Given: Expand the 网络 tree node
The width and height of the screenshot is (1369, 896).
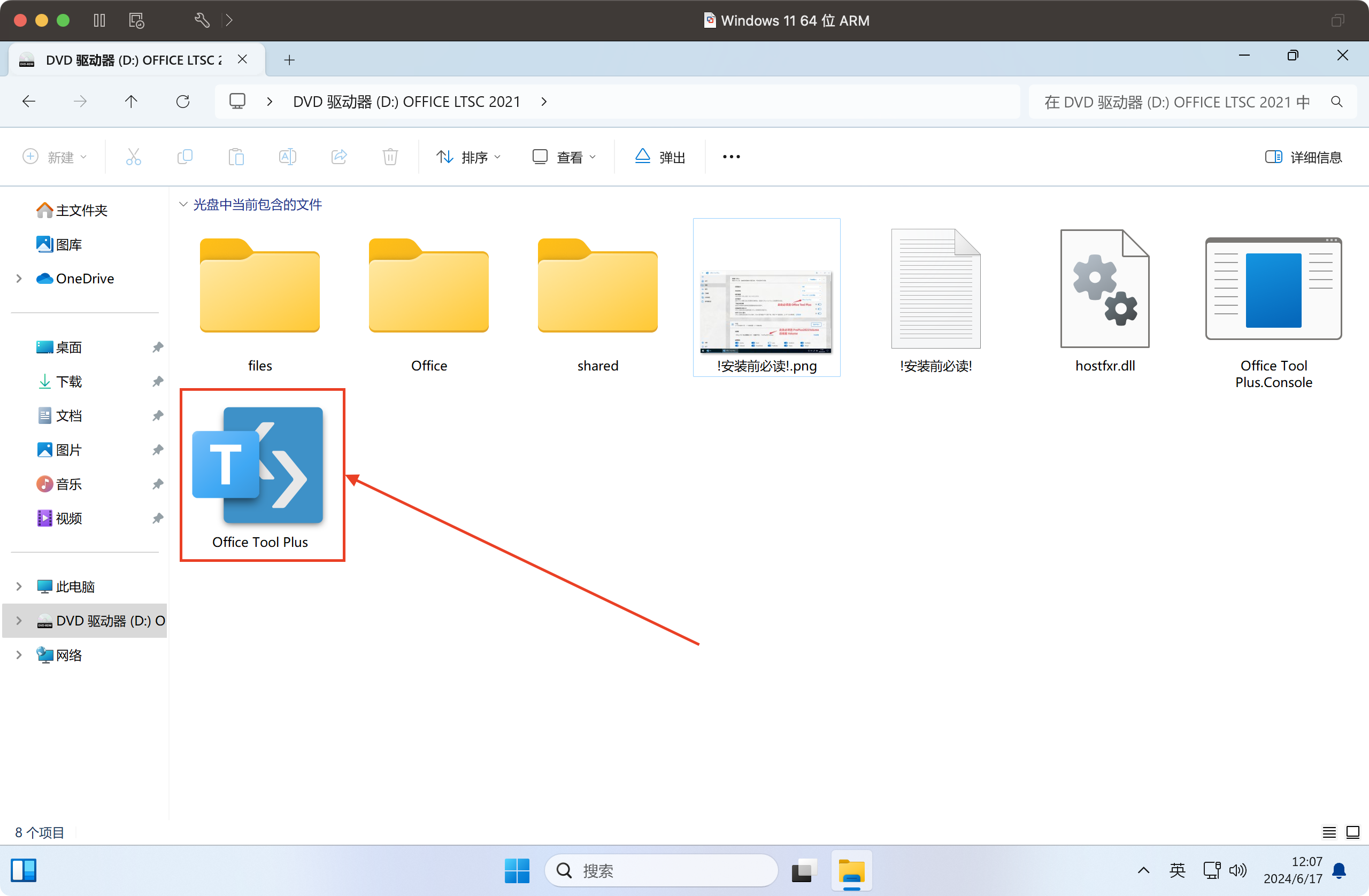Looking at the screenshot, I should pos(19,654).
